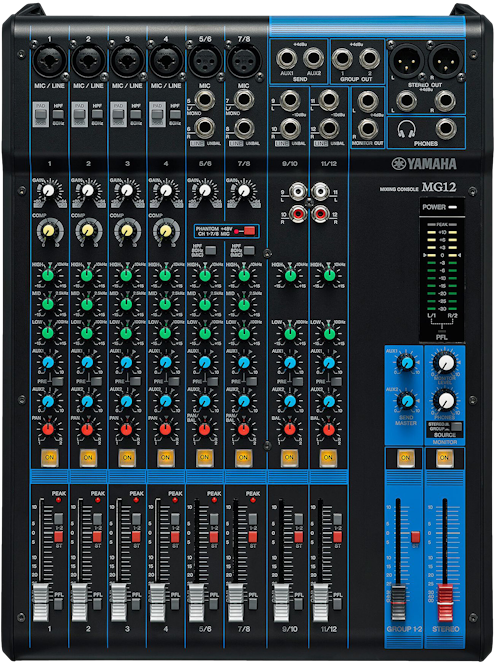
Task: Adjust the blue AUX2 knob on channel 2
Action: (87, 401)
